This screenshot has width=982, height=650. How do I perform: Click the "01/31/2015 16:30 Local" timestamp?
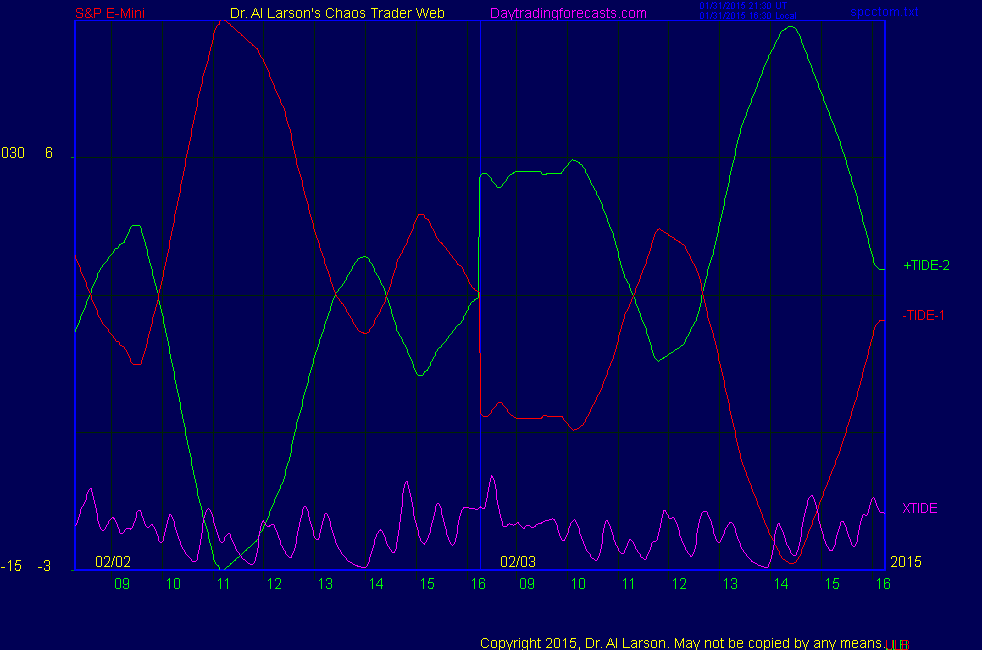[x=748, y=16]
